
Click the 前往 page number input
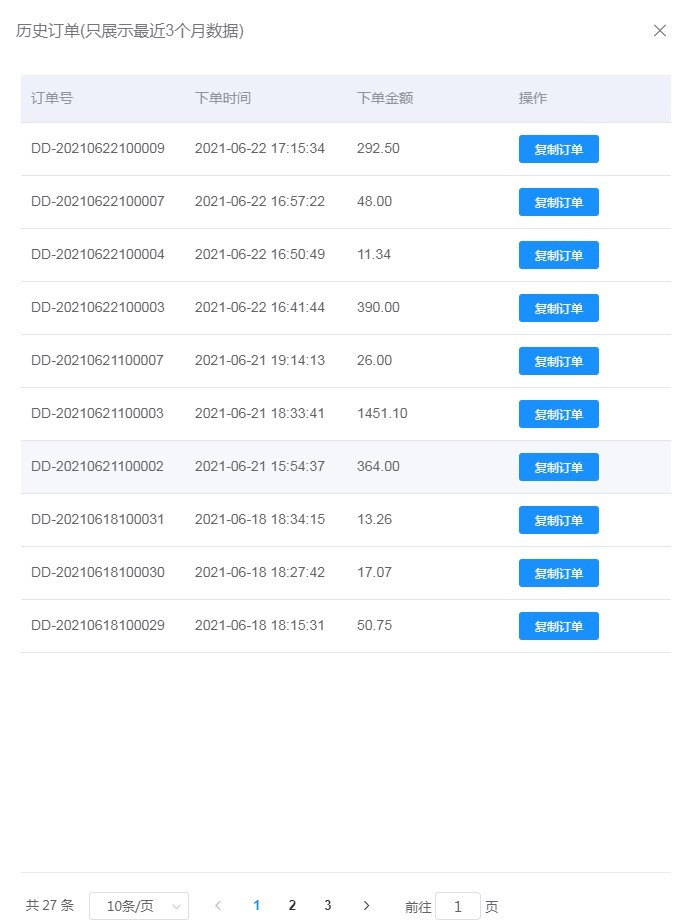click(x=458, y=907)
